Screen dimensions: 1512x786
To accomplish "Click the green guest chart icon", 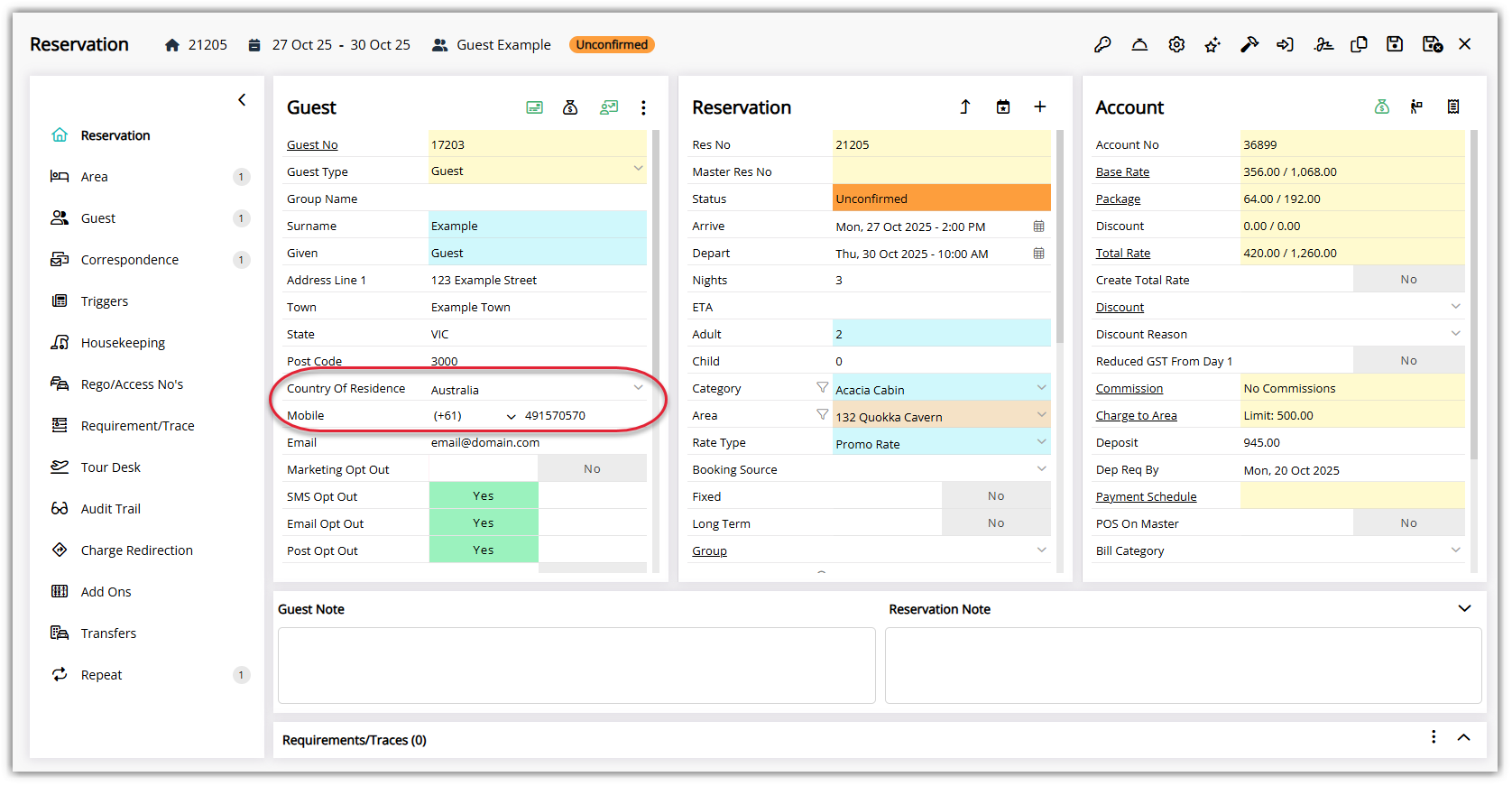I will point(609,107).
